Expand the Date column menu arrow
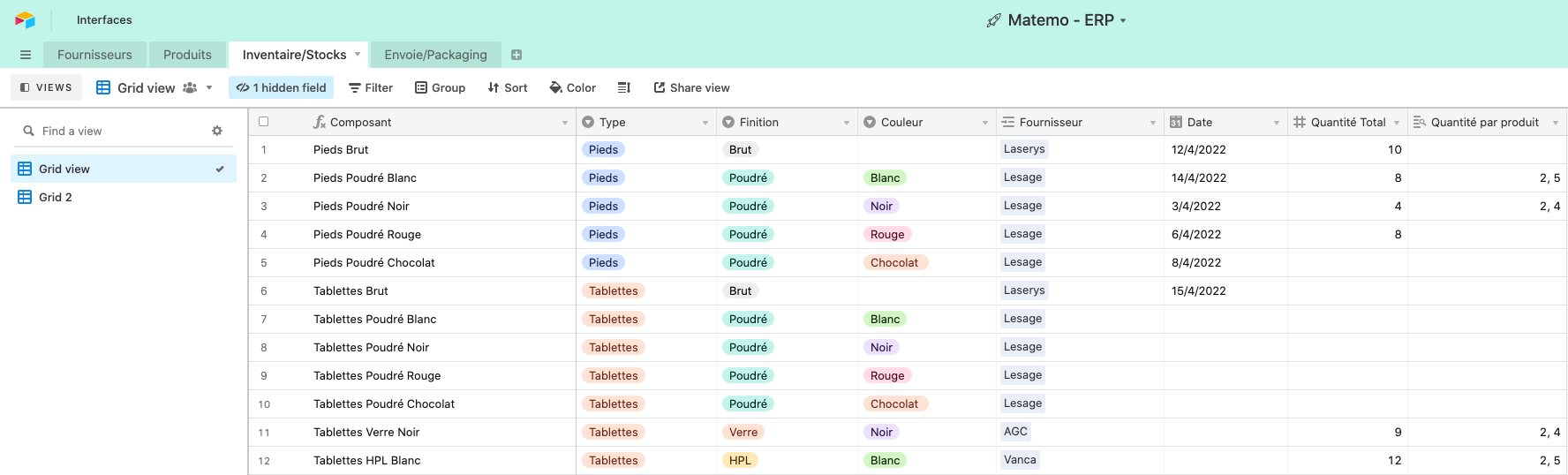 point(1277,123)
